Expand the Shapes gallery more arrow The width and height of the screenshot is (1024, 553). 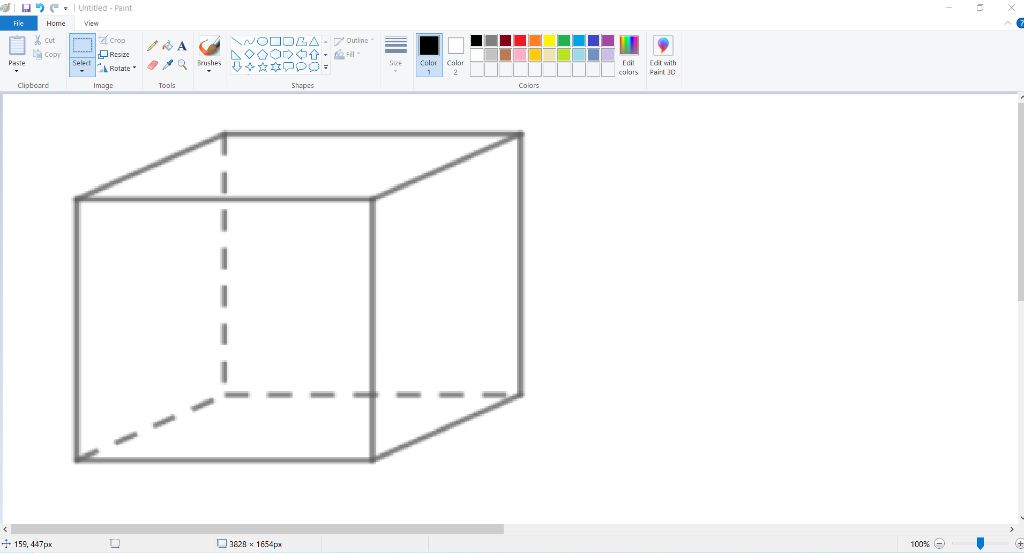(326, 67)
